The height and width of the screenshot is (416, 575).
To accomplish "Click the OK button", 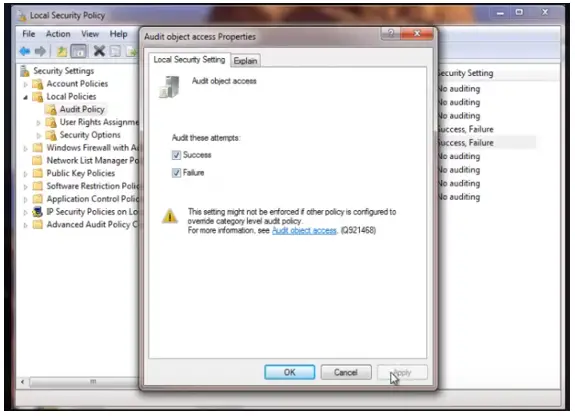I will pos(289,372).
